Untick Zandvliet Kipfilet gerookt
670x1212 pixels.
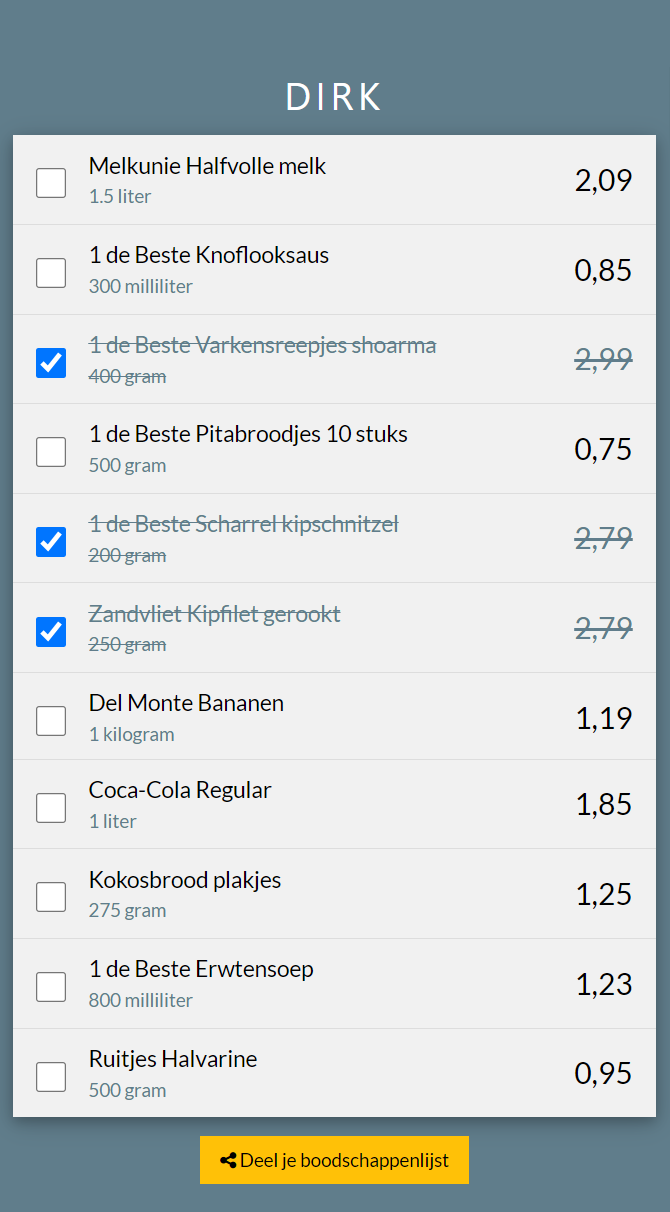click(51, 631)
